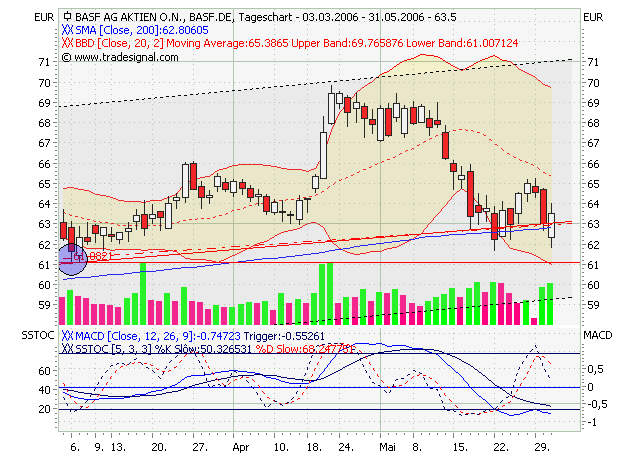Click the MACD indicator line icon
This screenshot has height=464, width=639.
(67, 336)
